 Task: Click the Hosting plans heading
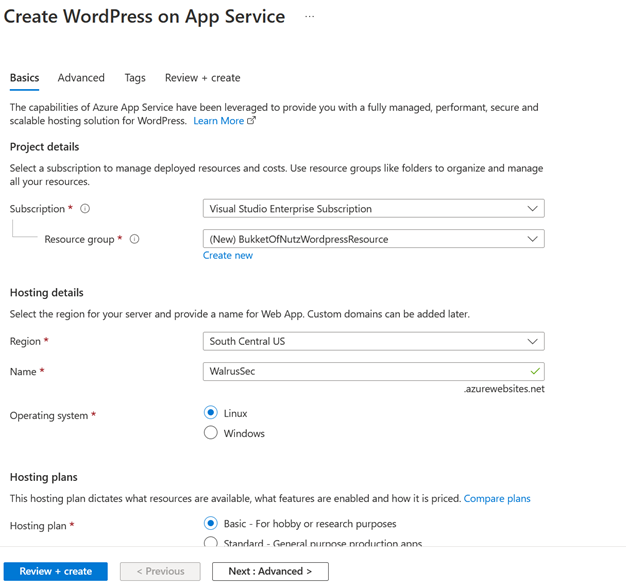tap(44, 477)
